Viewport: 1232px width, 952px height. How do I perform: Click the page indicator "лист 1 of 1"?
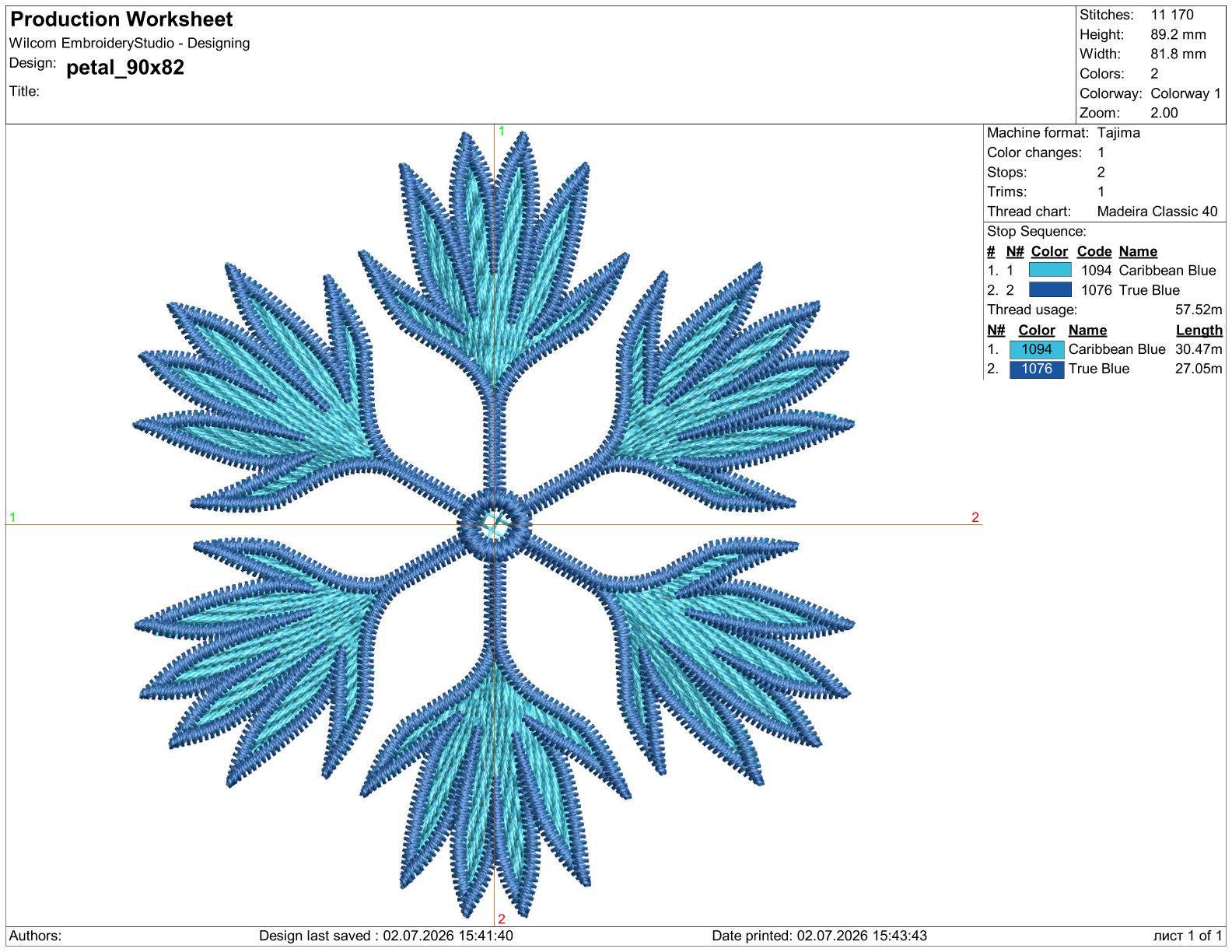tap(1188, 936)
